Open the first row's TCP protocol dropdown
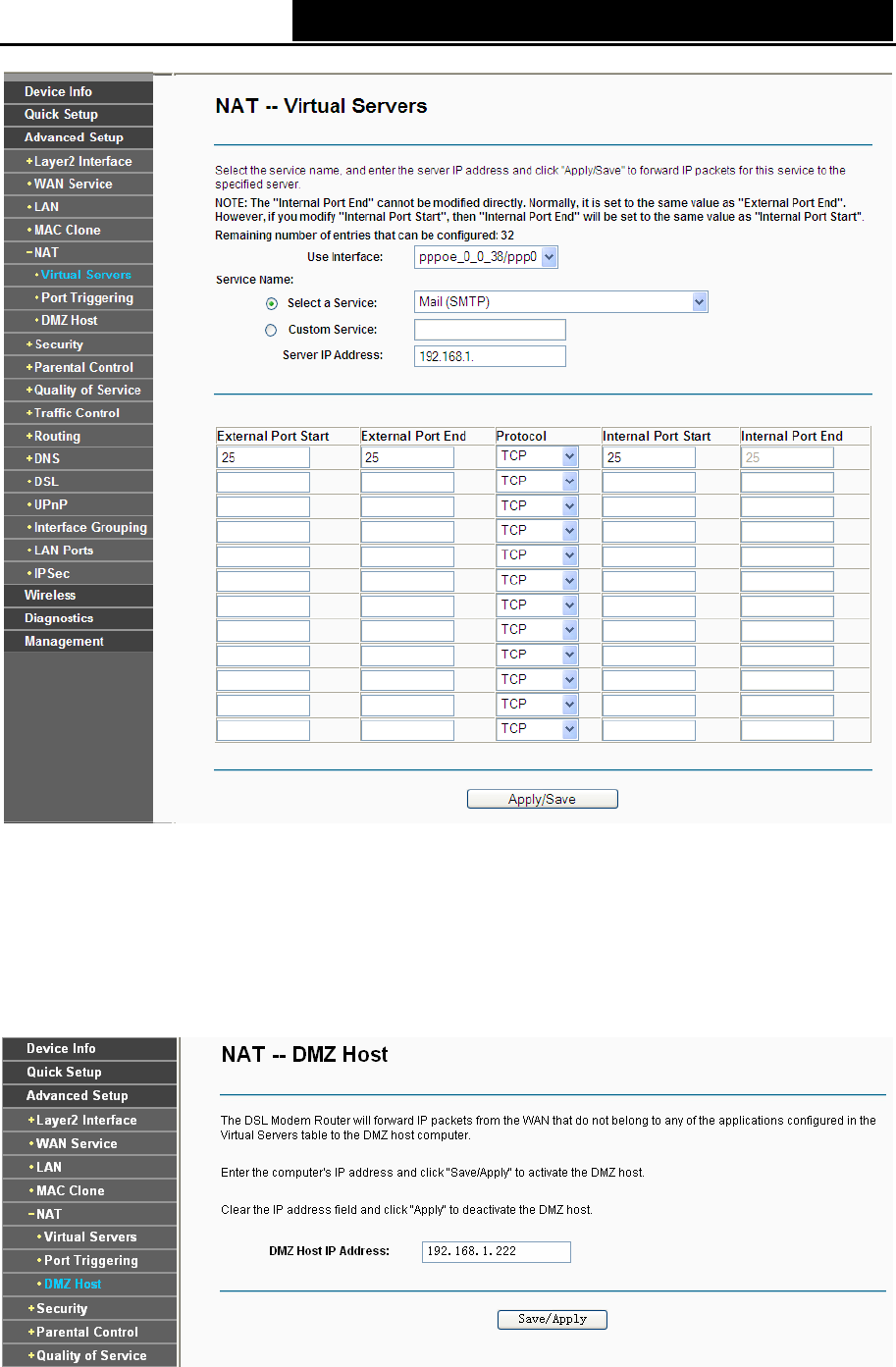This screenshot has height=1367, width=896. [537, 456]
